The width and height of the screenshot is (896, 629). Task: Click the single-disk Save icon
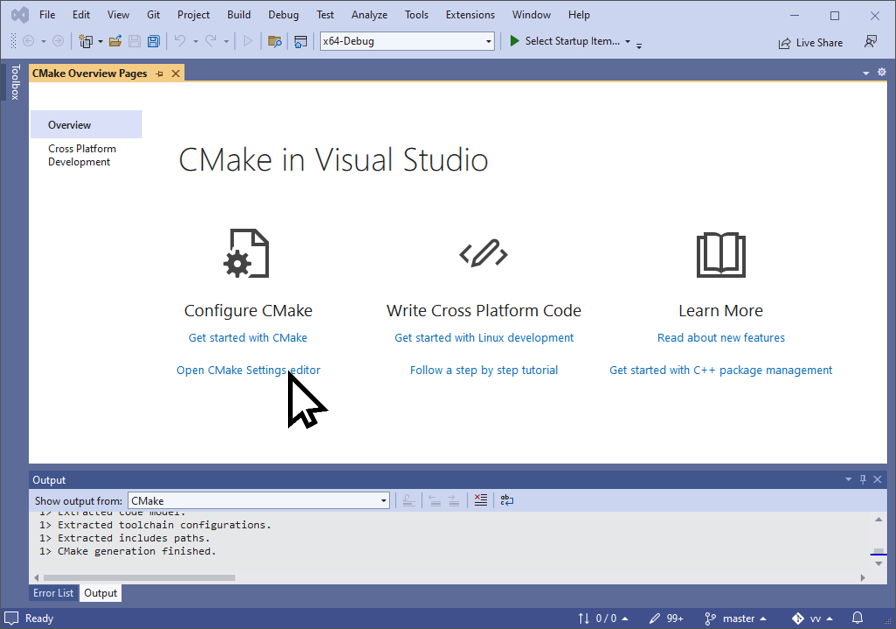[x=134, y=41]
